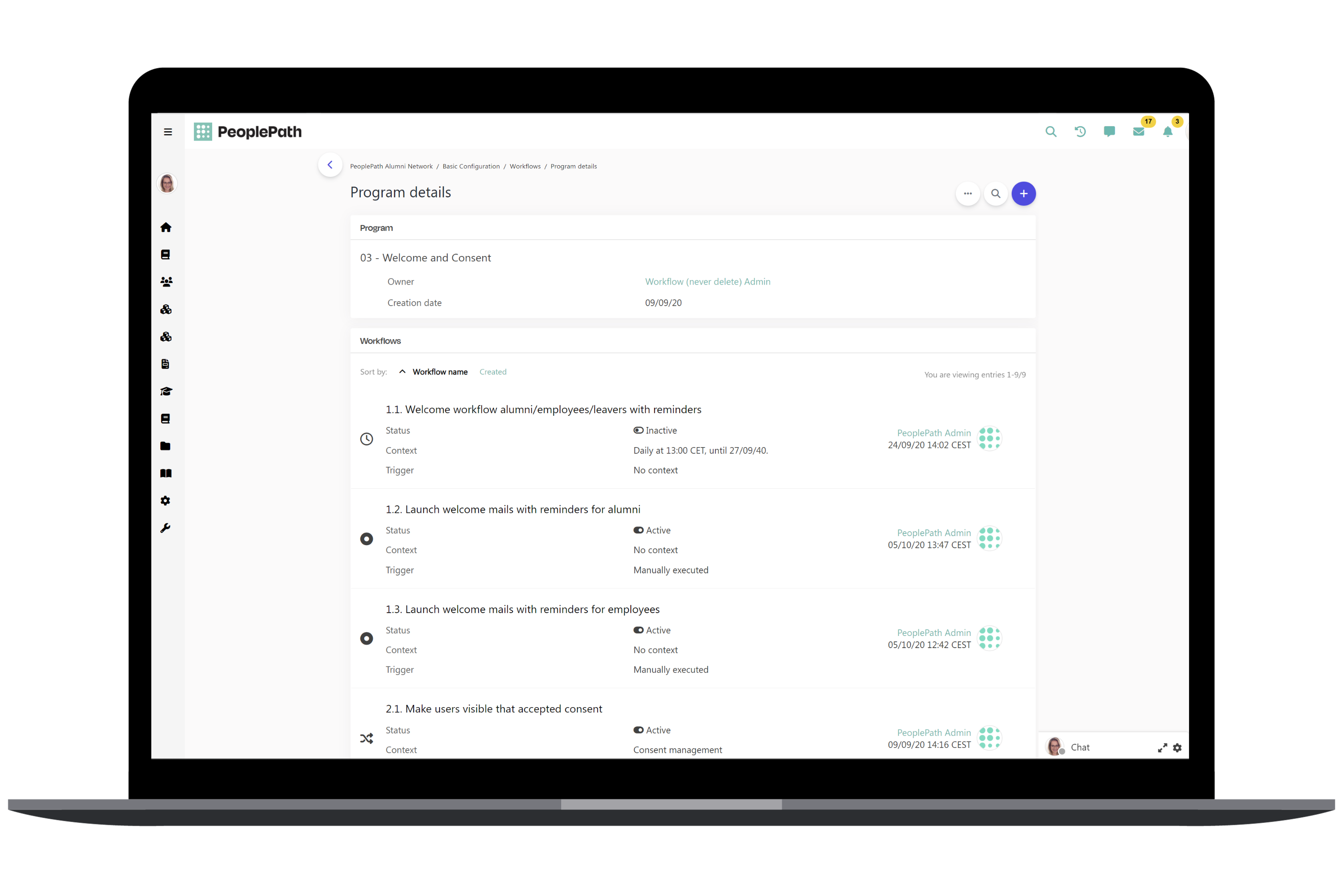
Task: Go to Workflows in the breadcrumb
Action: (x=525, y=166)
